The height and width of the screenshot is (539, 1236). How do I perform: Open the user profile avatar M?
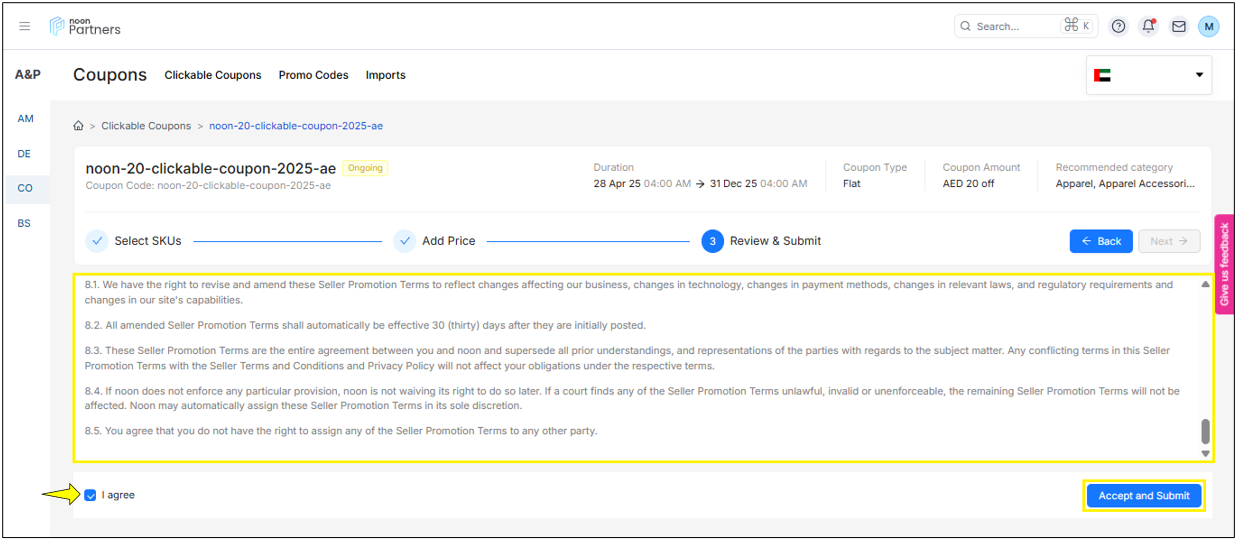1208,26
